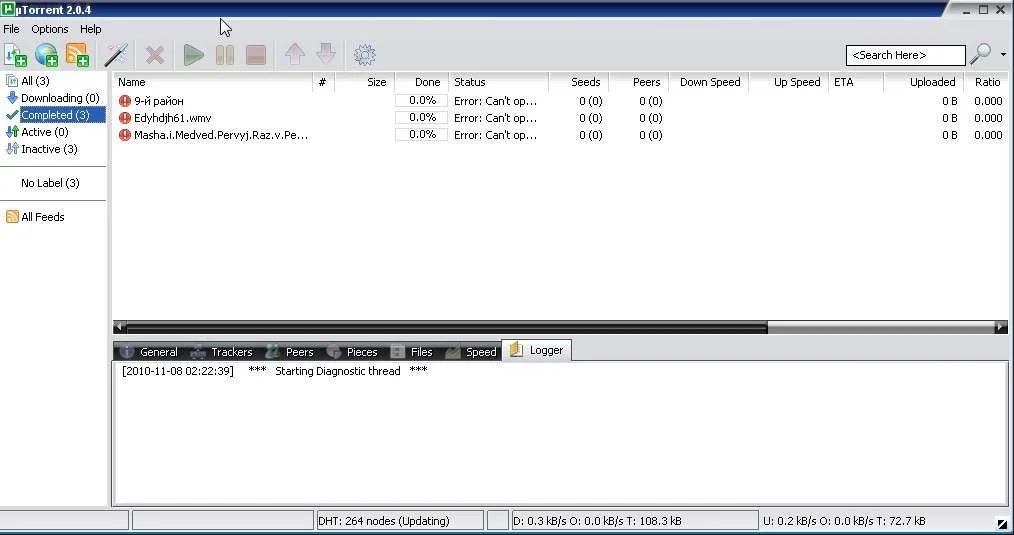The width and height of the screenshot is (1014, 535).
Task: Select the Edyhdjh61.wmv torrent row
Action: click(x=560, y=118)
